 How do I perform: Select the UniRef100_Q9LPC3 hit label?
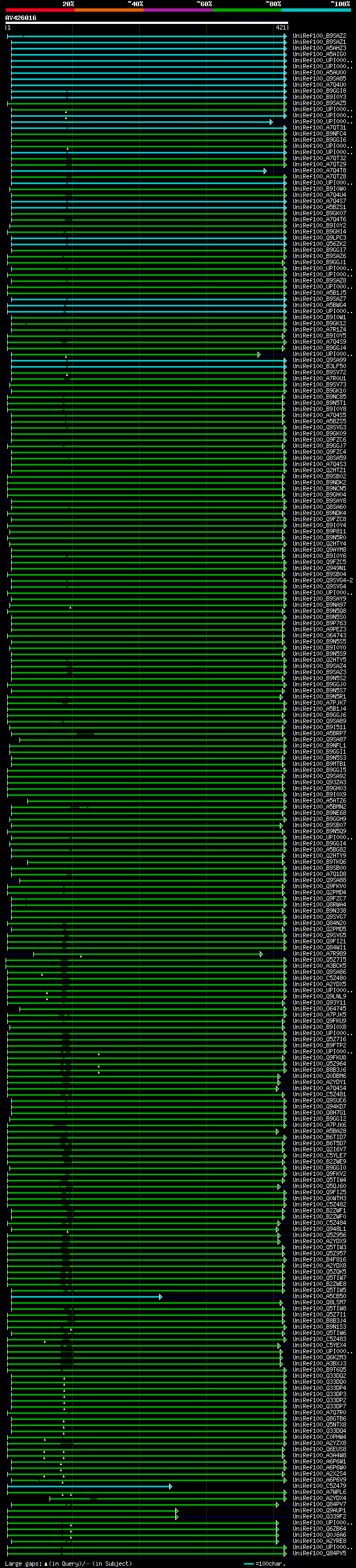pos(319,239)
